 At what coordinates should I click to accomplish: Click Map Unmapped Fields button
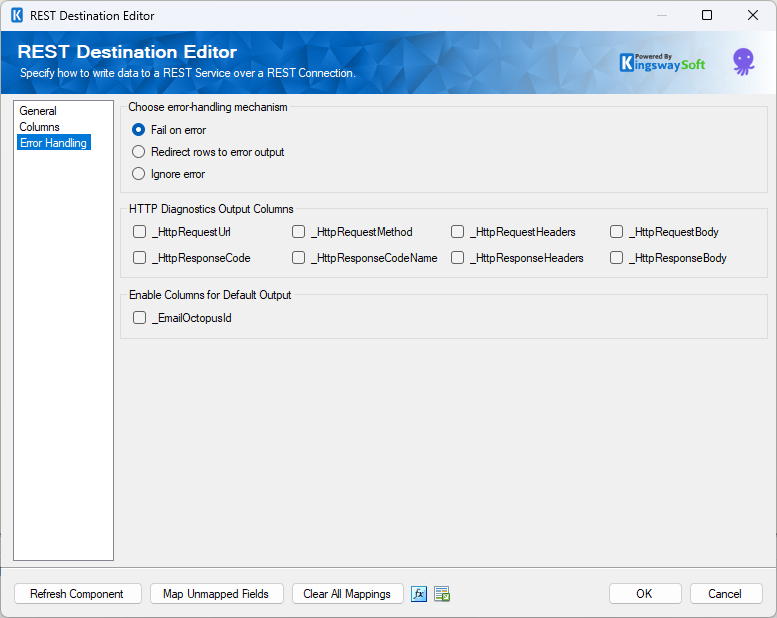click(x=217, y=594)
